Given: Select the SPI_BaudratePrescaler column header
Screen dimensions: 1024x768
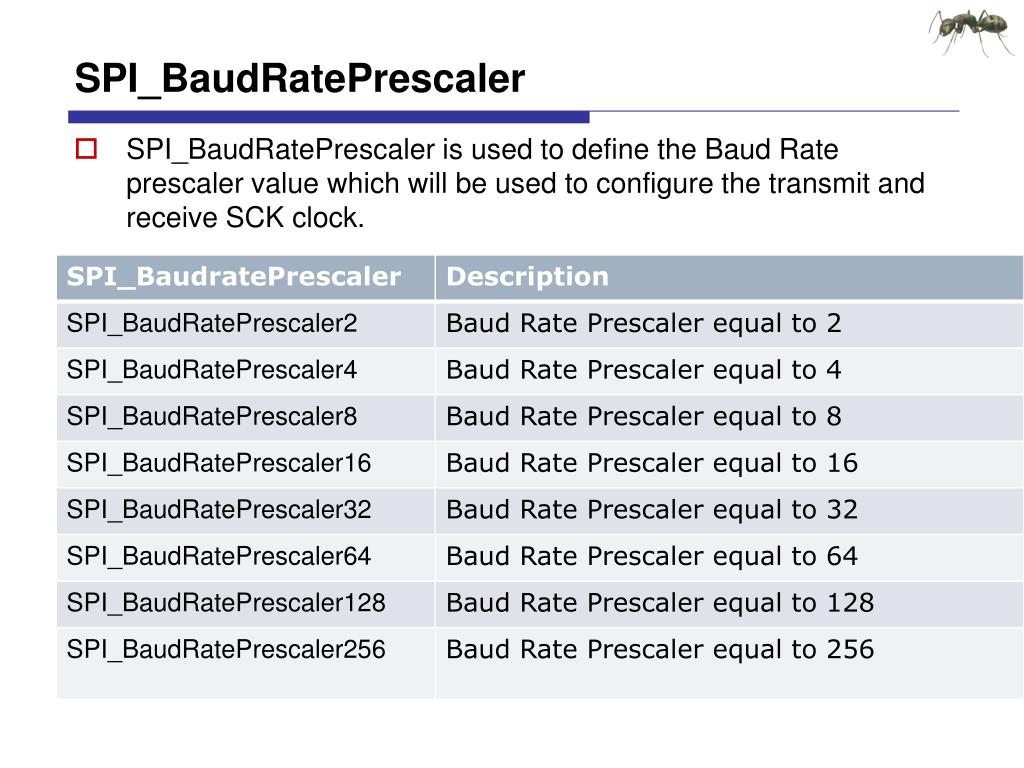Looking at the screenshot, I should click(246, 278).
